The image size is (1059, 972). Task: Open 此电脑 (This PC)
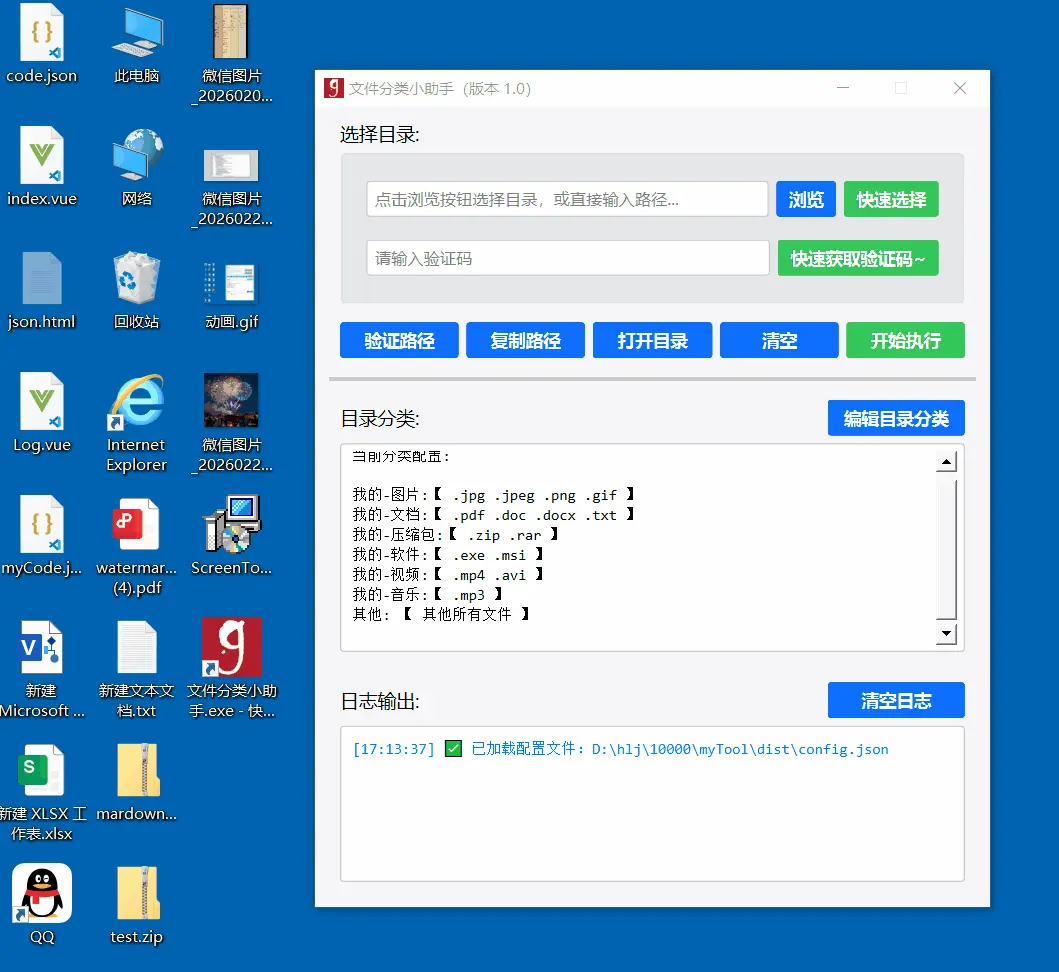(136, 30)
